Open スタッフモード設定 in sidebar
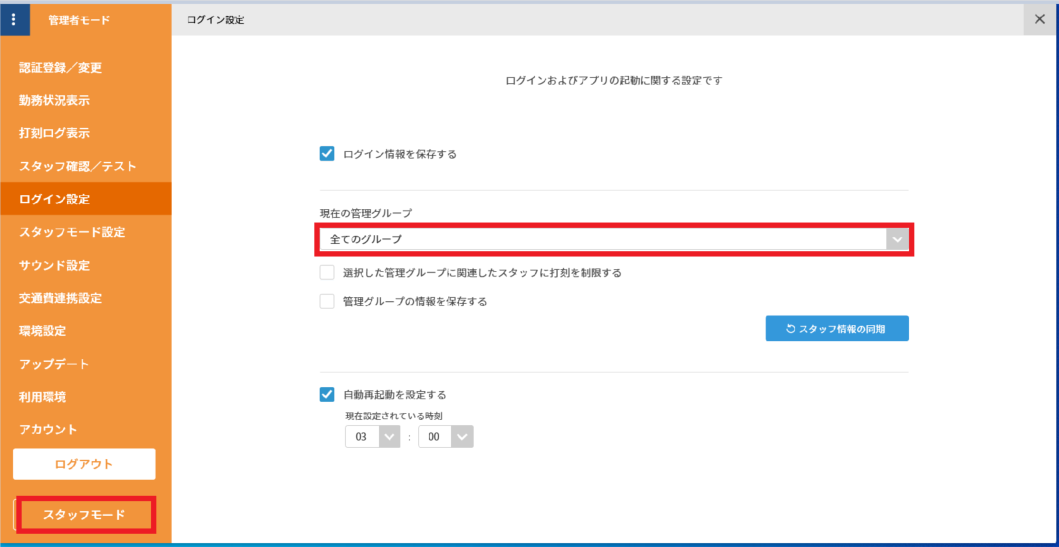The width and height of the screenshot is (1059, 547). 72,232
